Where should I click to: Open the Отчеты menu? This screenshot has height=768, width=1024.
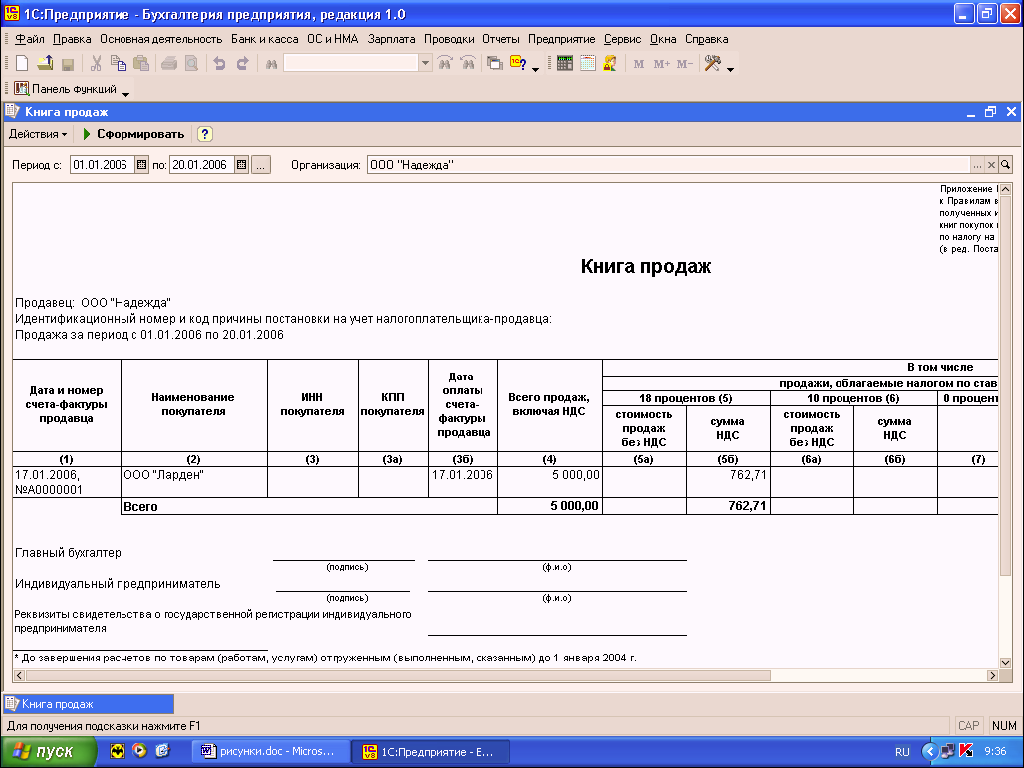pyautogui.click(x=500, y=39)
